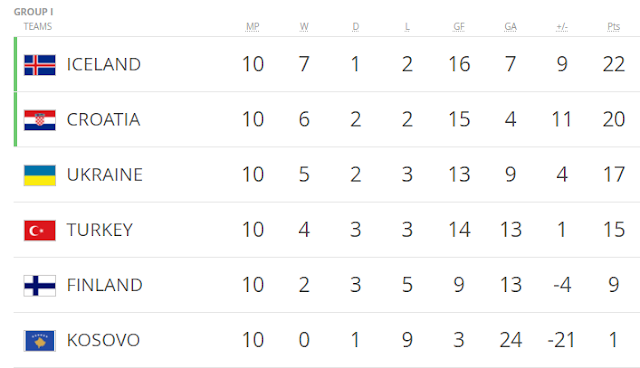Open the ICELAND team link
The image size is (640, 368).
coord(104,64)
